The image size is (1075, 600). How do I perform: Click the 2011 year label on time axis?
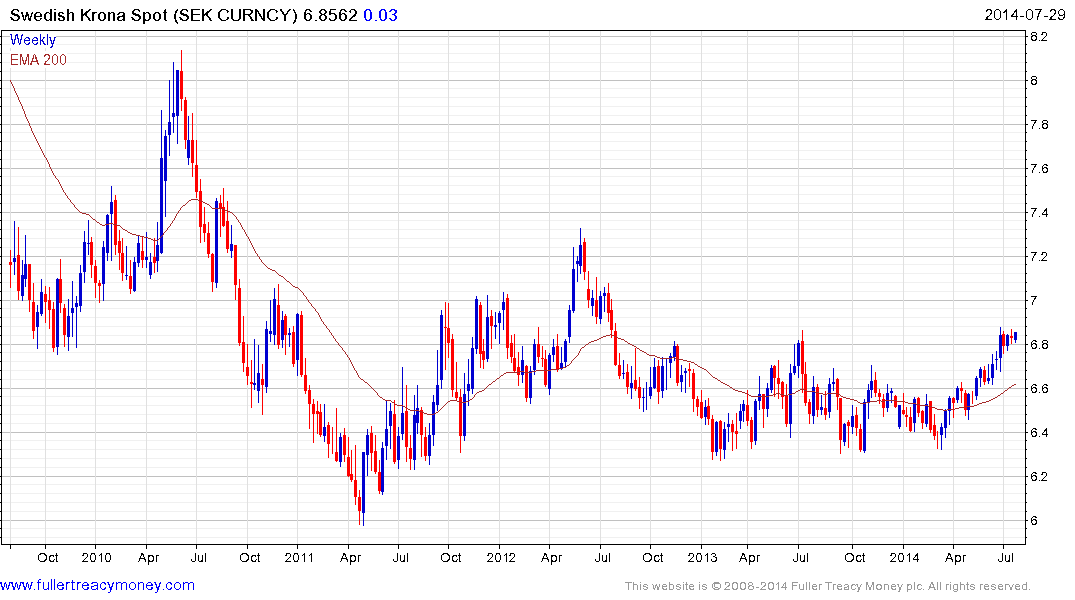tap(298, 557)
